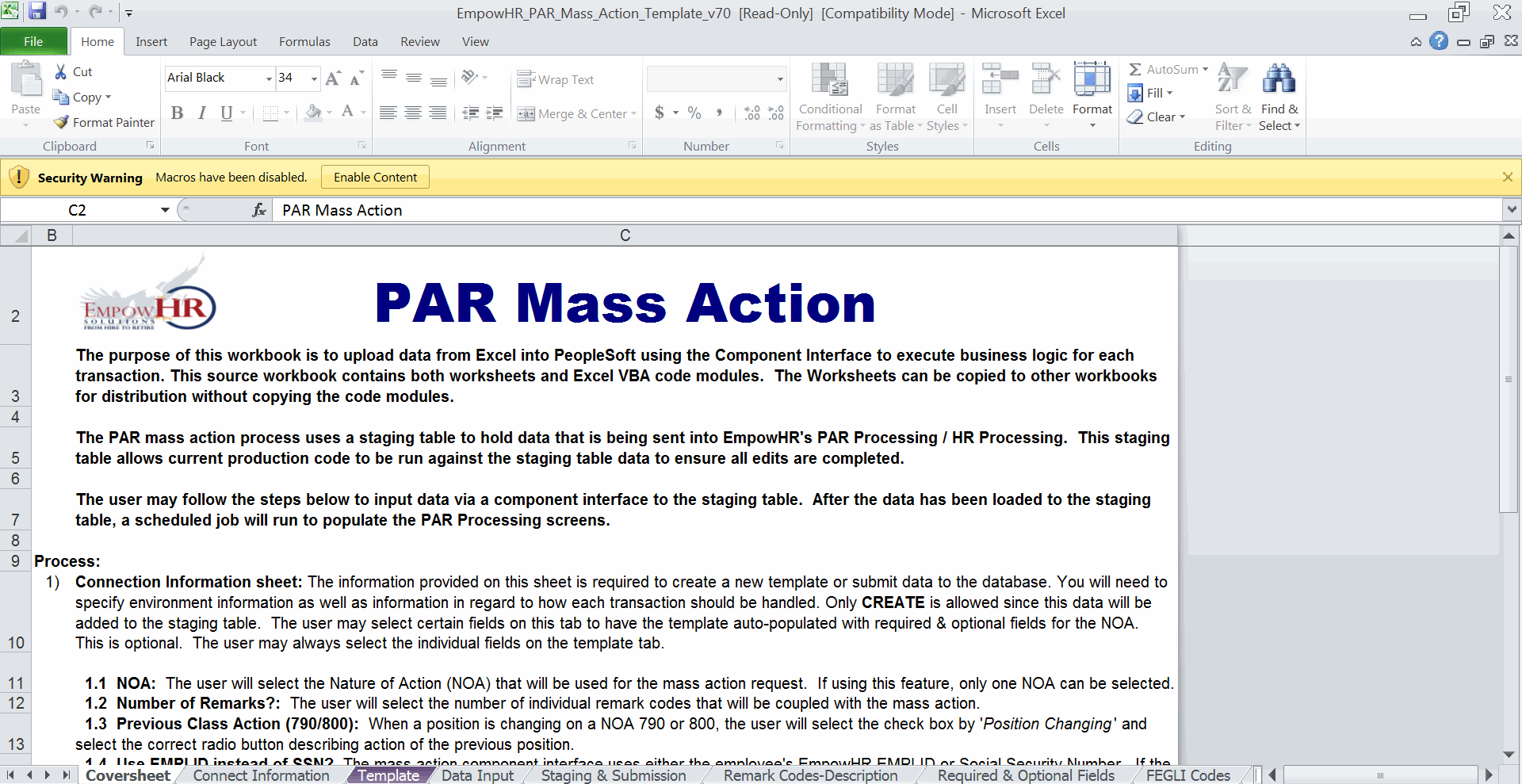The image size is (1522, 784).
Task: Open the font color A dropdown
Action: [x=363, y=113]
